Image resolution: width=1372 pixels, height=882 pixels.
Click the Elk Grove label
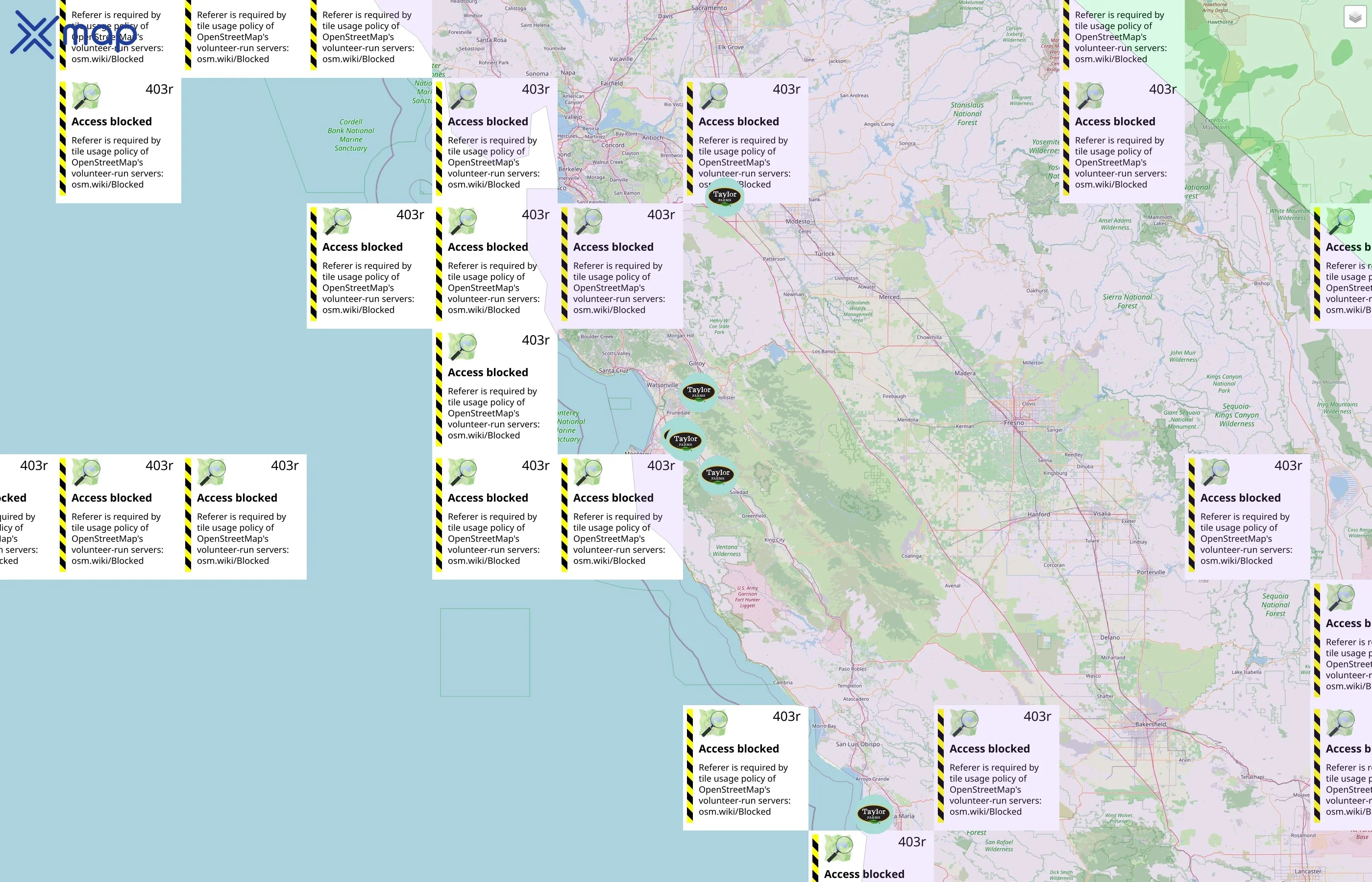[731, 47]
